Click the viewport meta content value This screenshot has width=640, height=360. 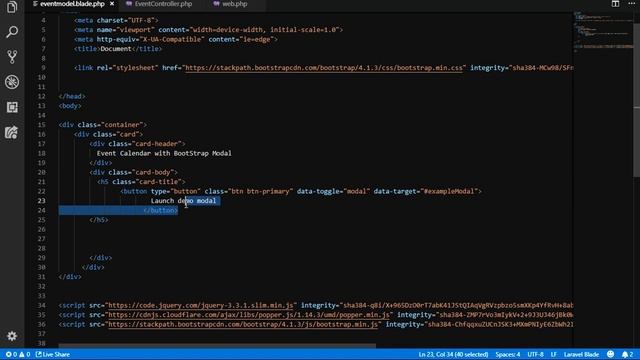pos(264,30)
